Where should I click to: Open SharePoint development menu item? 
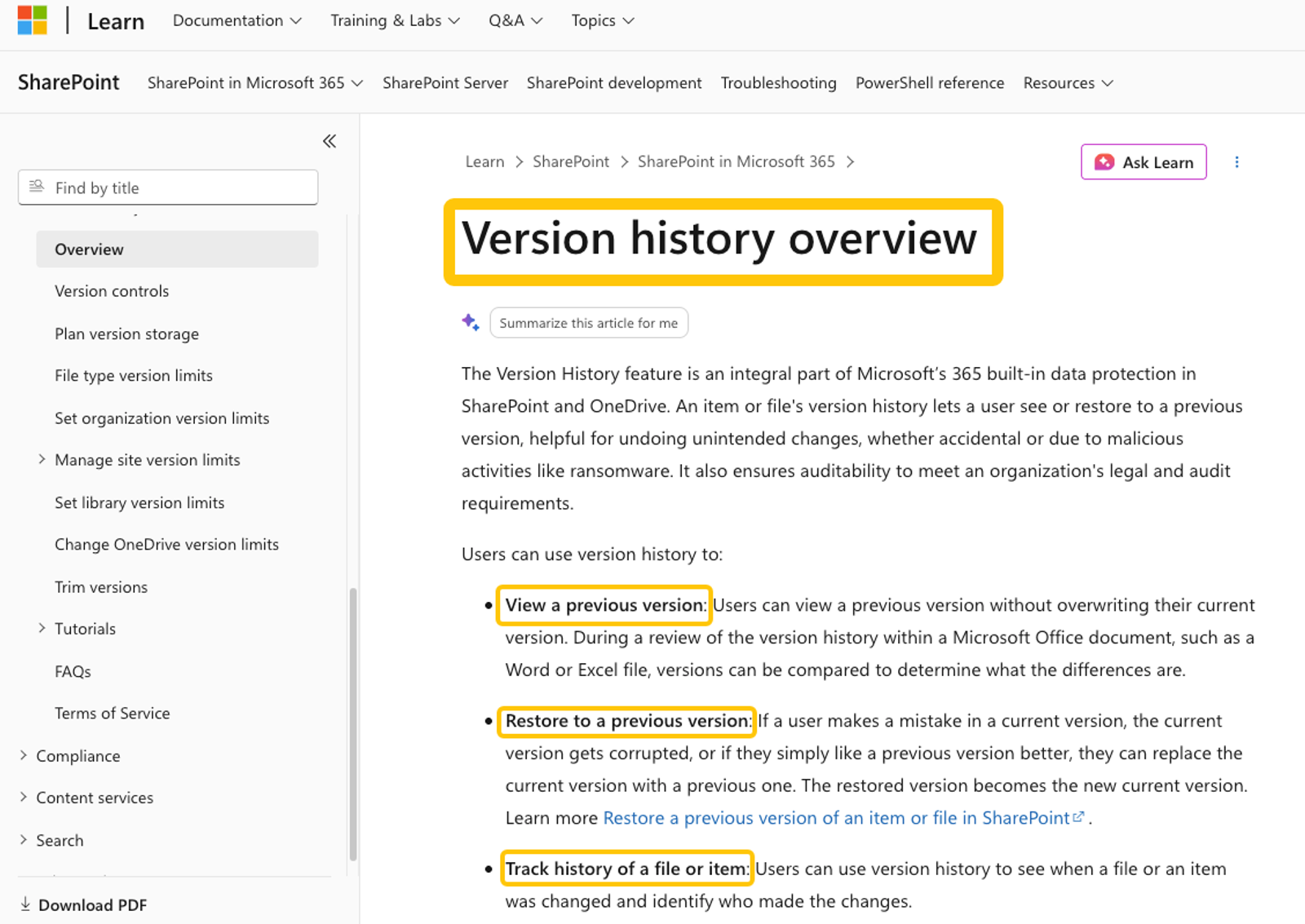click(614, 82)
